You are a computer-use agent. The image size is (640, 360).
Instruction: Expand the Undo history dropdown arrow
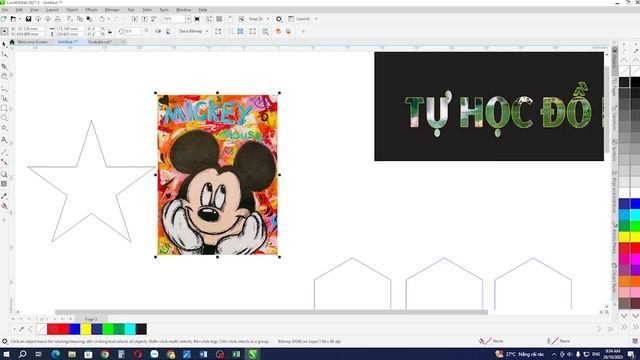tap(108, 19)
